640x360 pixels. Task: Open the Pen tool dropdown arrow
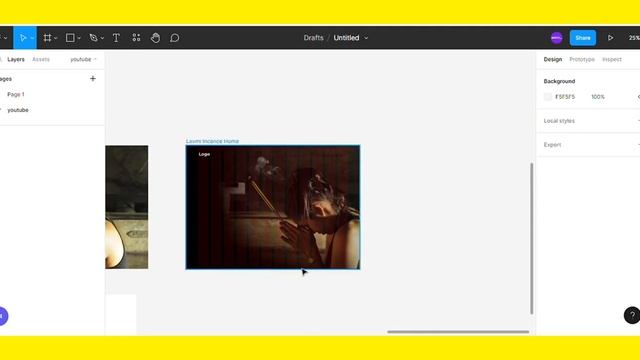tap(102, 38)
